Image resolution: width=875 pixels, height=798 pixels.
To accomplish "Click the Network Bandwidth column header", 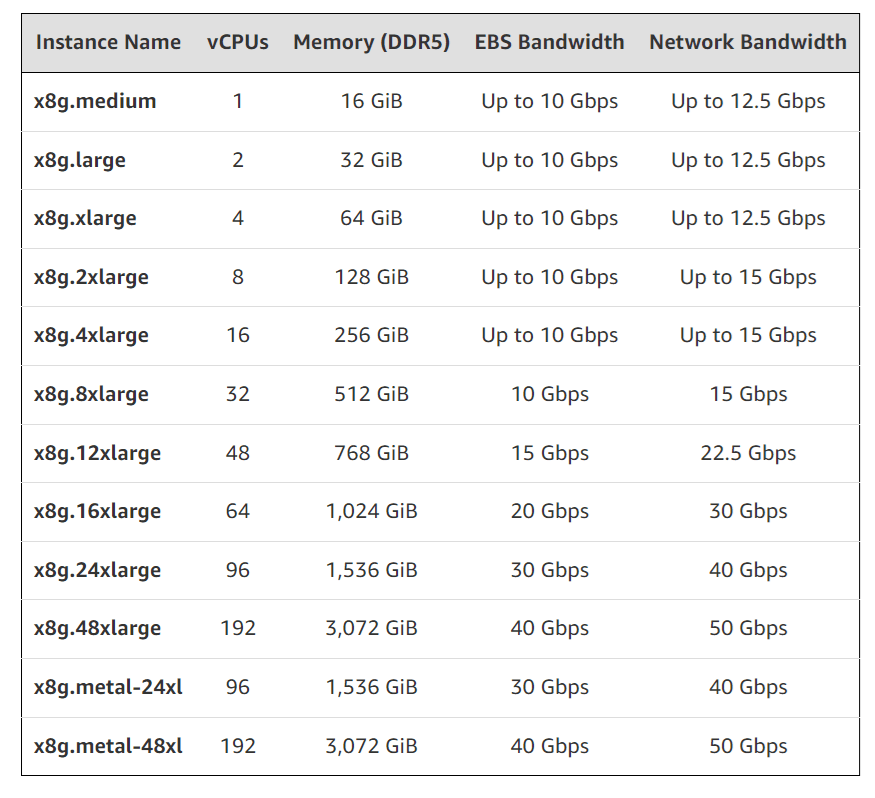I will [747, 42].
